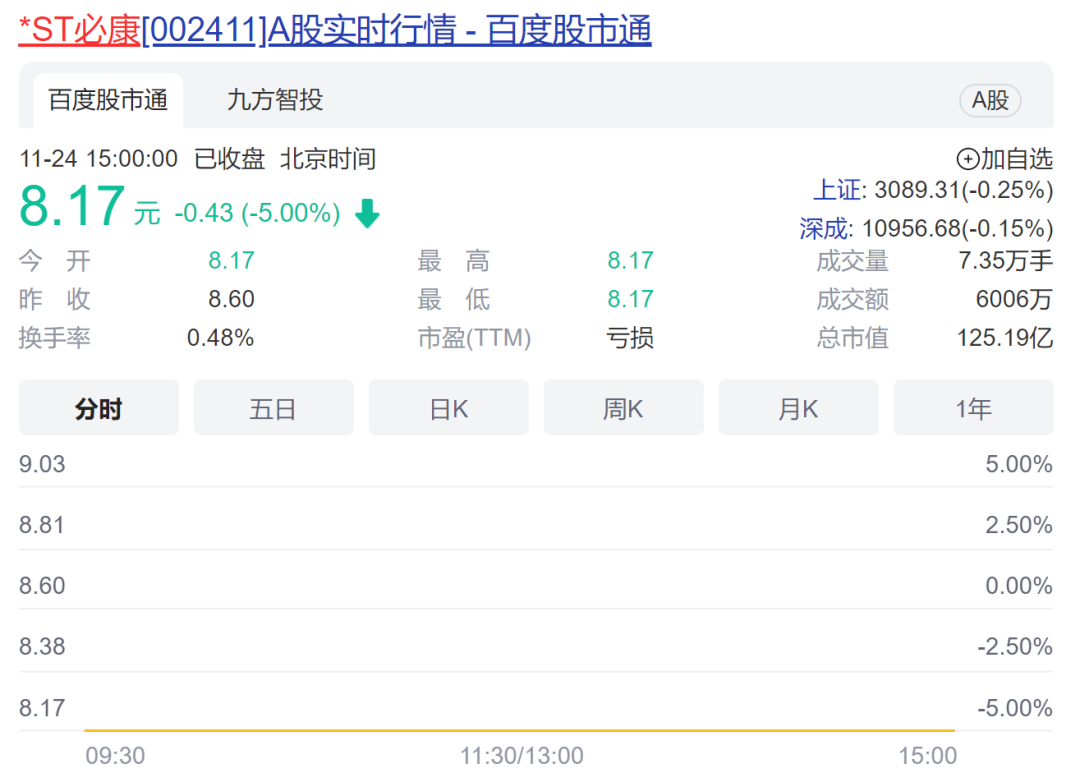Switch to the 1年 chart tab
1080x782 pixels.
973,408
